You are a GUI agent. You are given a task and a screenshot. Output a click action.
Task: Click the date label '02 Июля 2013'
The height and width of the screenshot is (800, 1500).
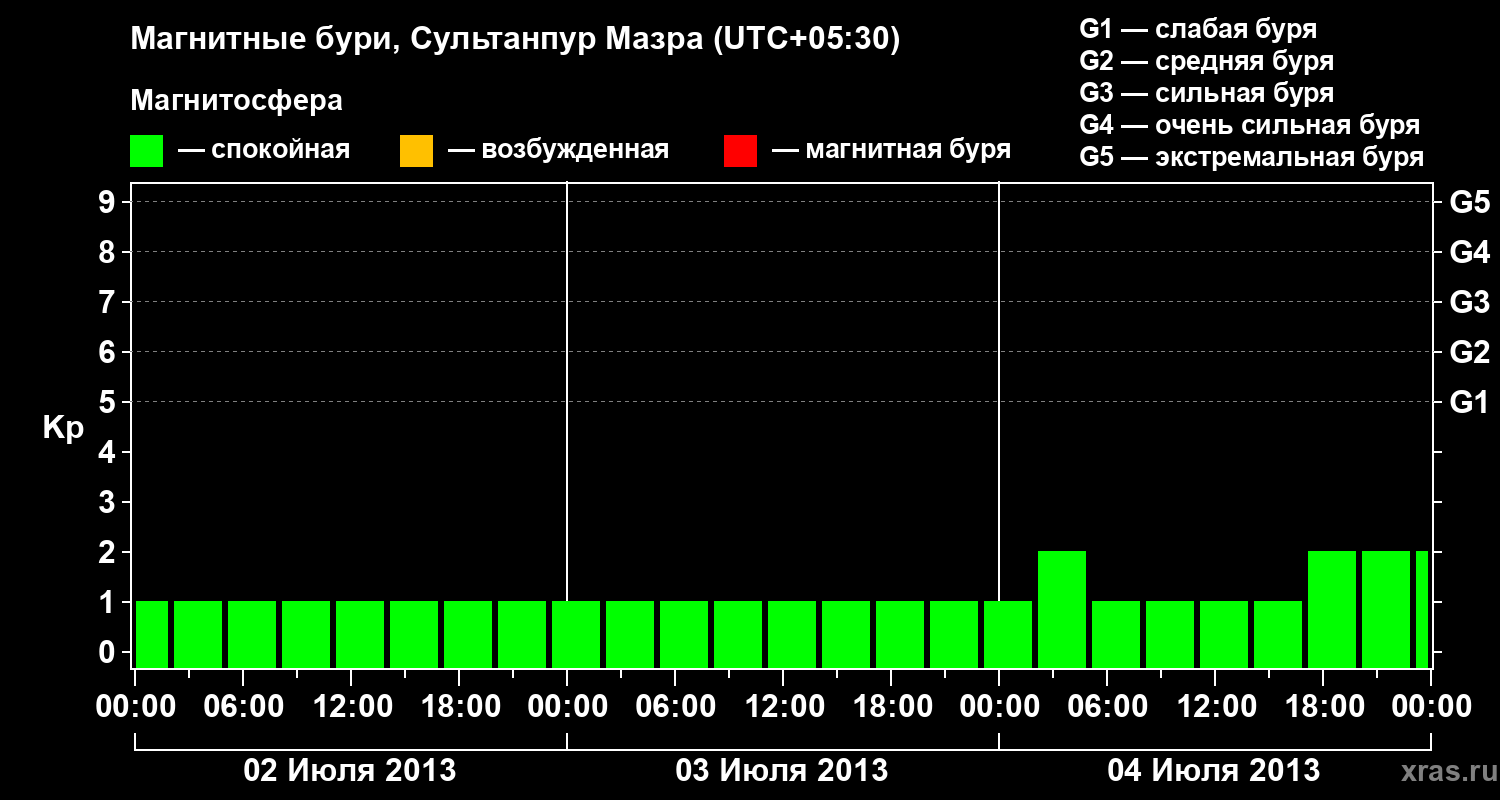coord(350,771)
